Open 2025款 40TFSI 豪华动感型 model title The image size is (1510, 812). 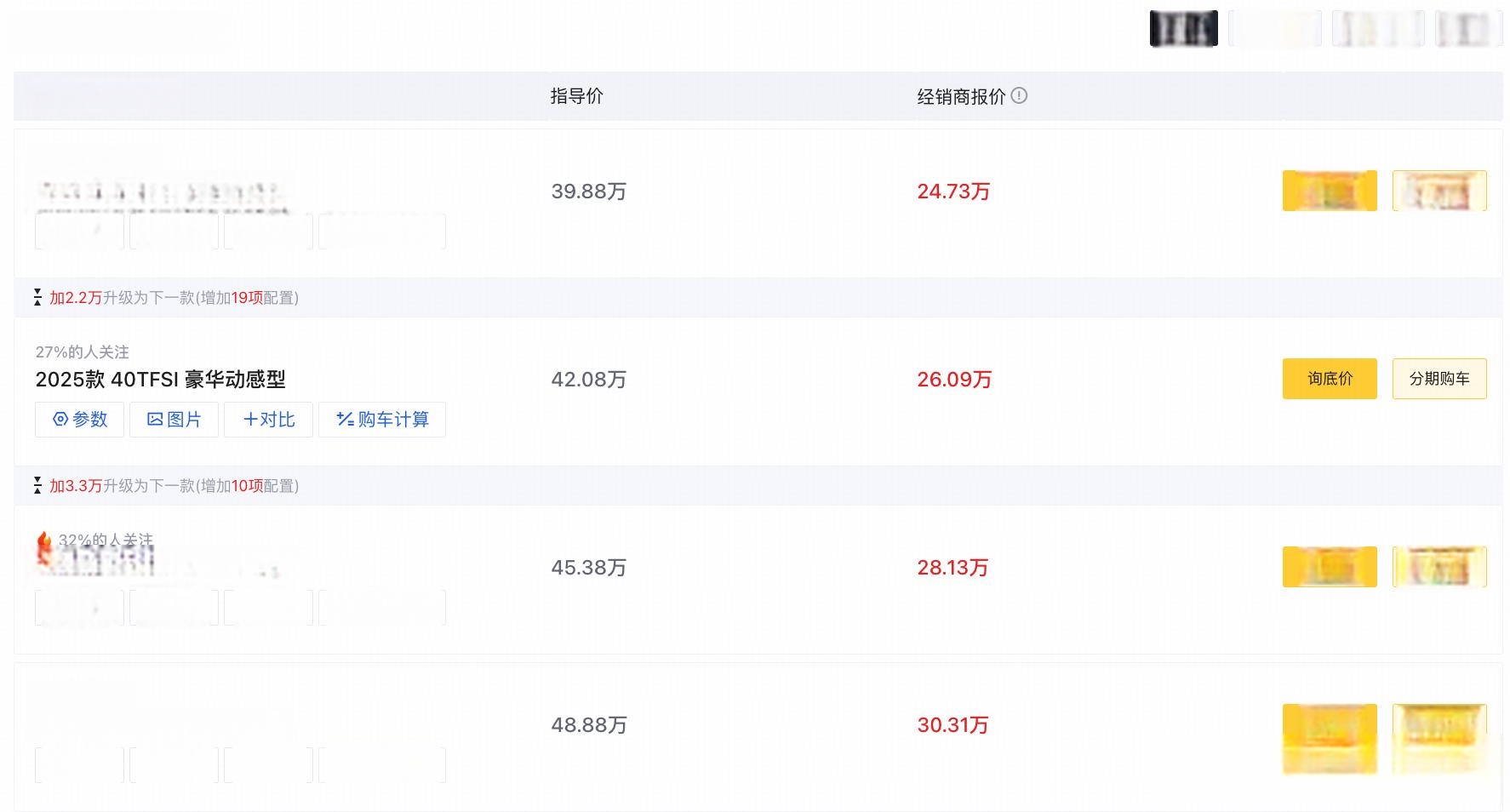click(x=160, y=380)
